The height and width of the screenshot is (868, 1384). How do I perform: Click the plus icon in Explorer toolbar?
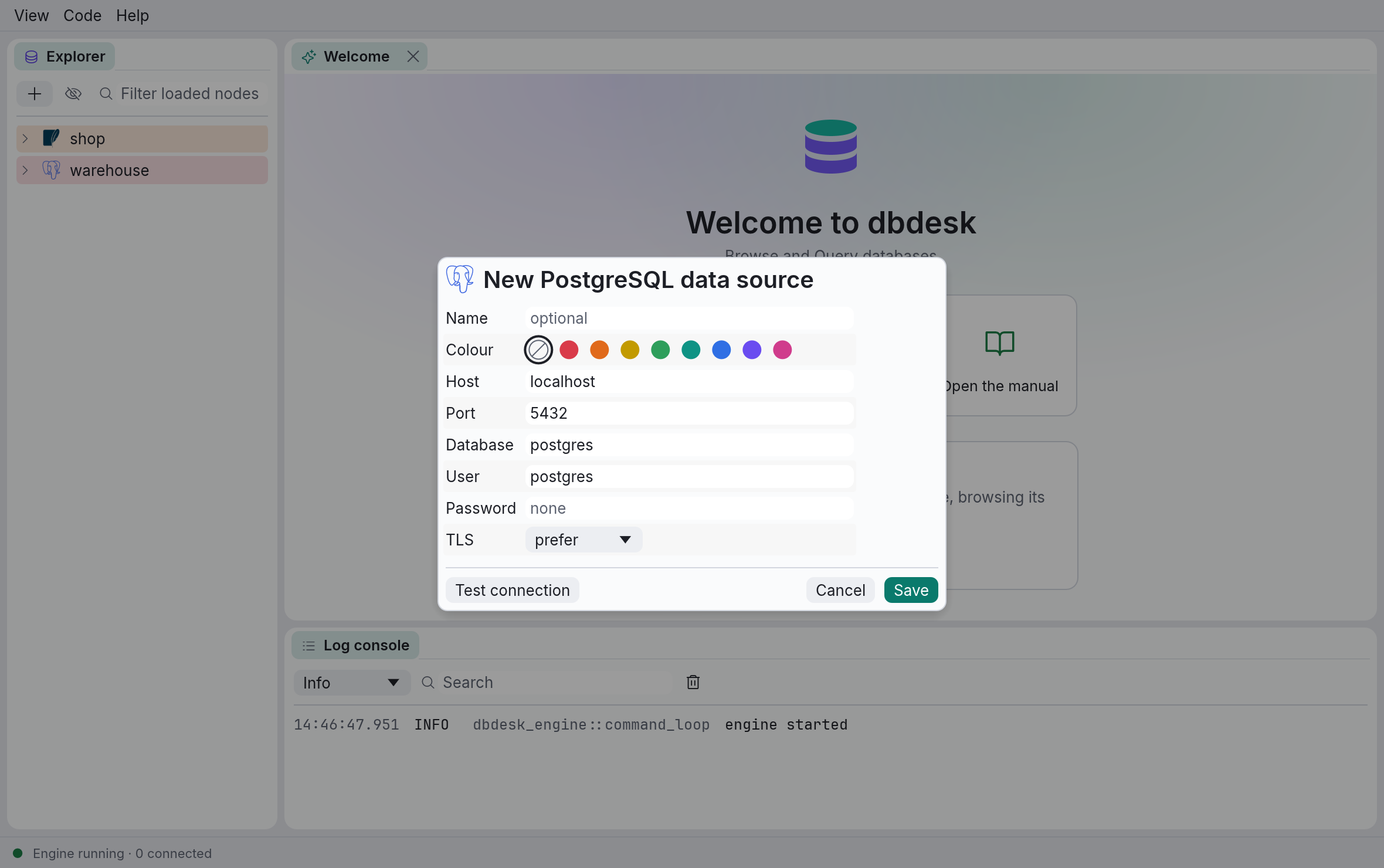(35, 94)
